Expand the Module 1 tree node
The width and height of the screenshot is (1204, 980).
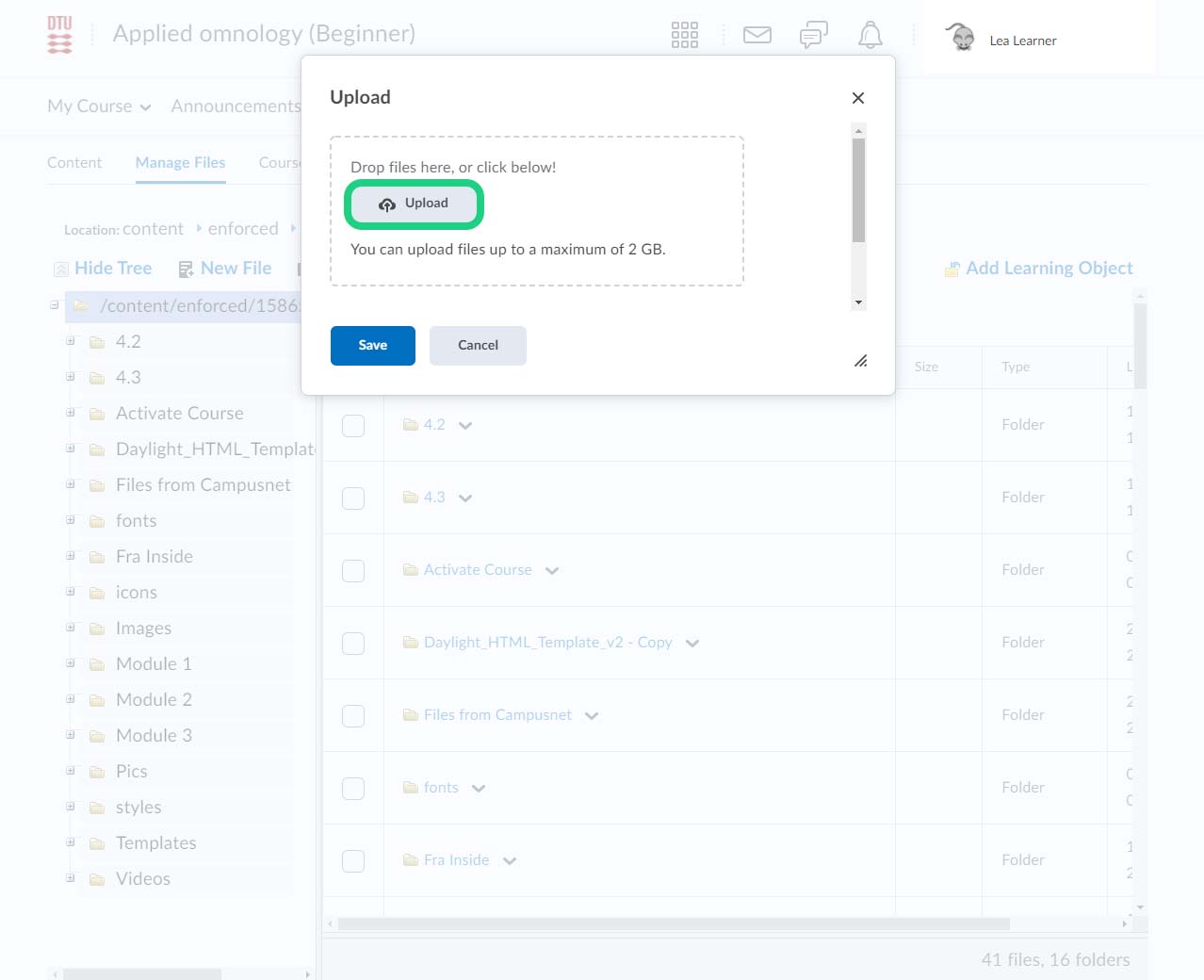pos(71,663)
